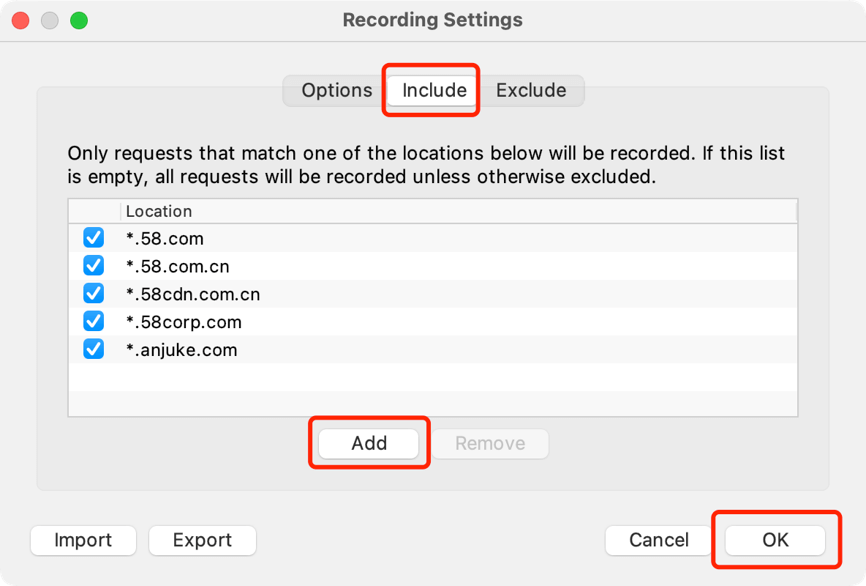866x586 pixels.
Task: Click the Remove button
Action: coord(490,443)
